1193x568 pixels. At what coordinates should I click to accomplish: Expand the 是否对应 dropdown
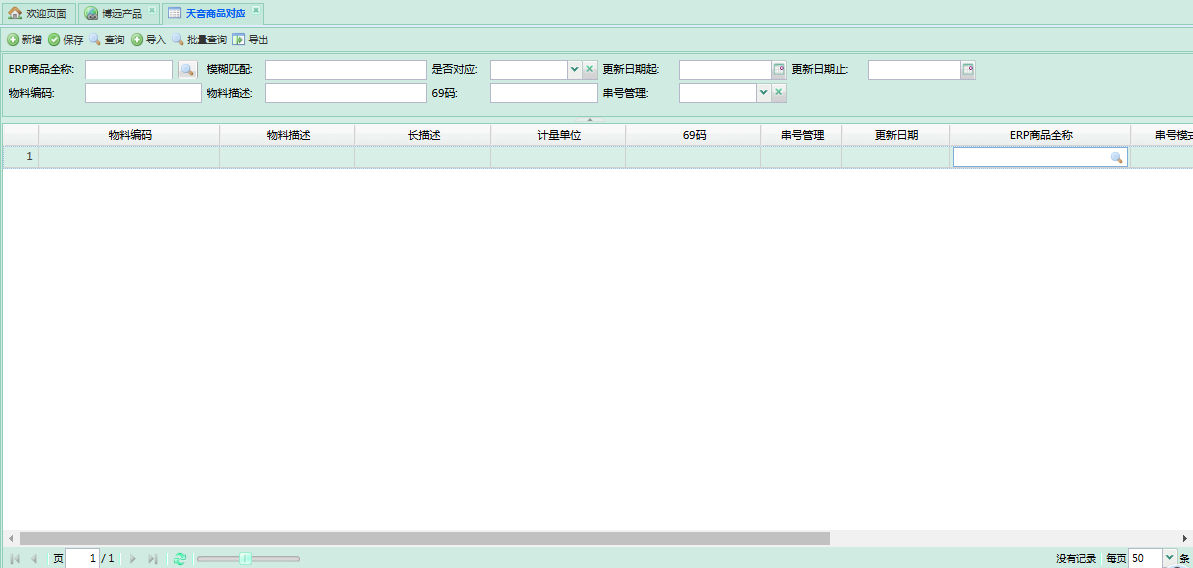click(x=574, y=70)
